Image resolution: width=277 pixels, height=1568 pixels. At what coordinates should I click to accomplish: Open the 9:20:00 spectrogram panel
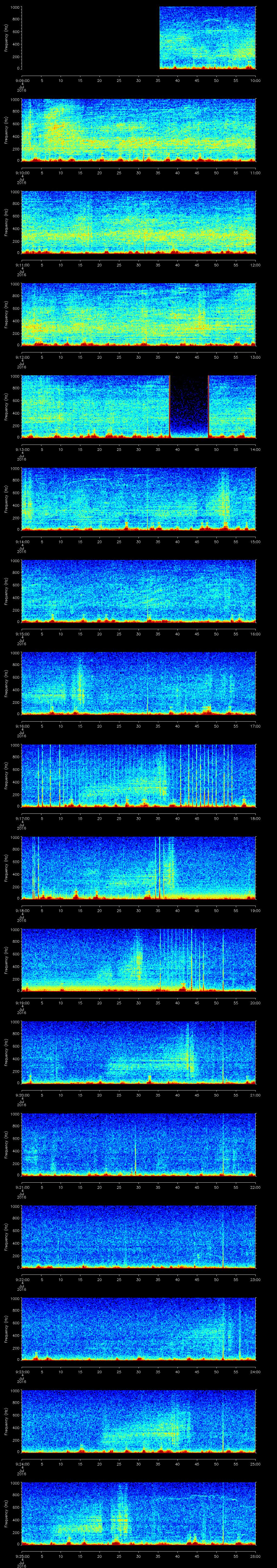(x=138, y=1051)
